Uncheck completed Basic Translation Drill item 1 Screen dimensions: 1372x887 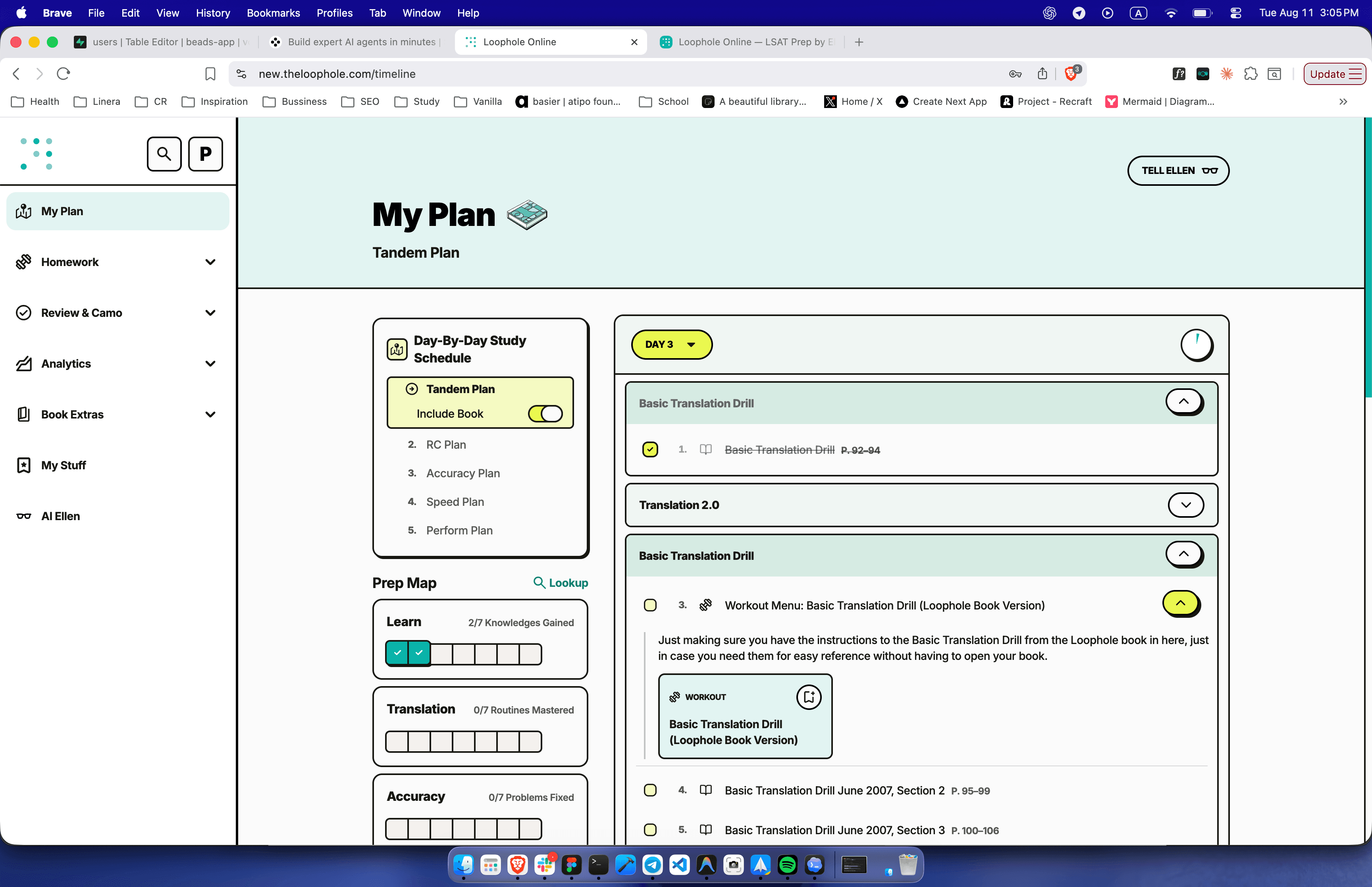650,449
